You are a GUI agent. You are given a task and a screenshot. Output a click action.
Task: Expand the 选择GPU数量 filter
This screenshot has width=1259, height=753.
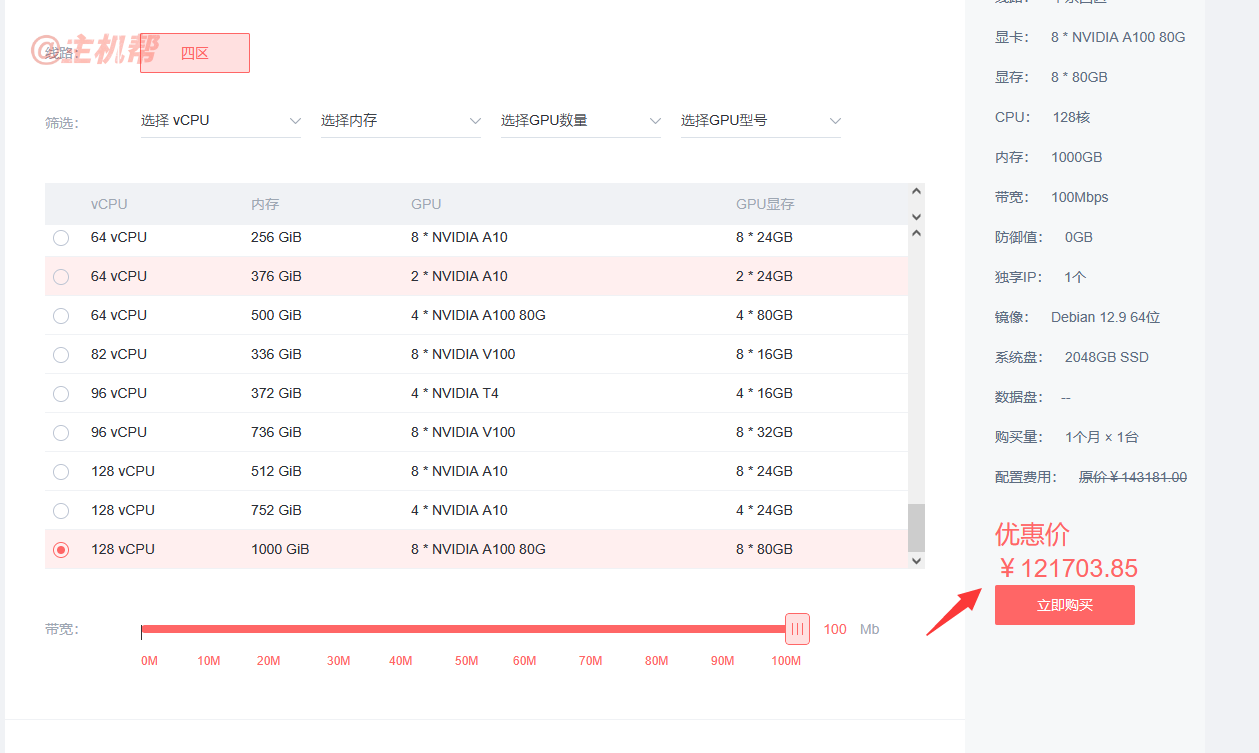(x=581, y=121)
